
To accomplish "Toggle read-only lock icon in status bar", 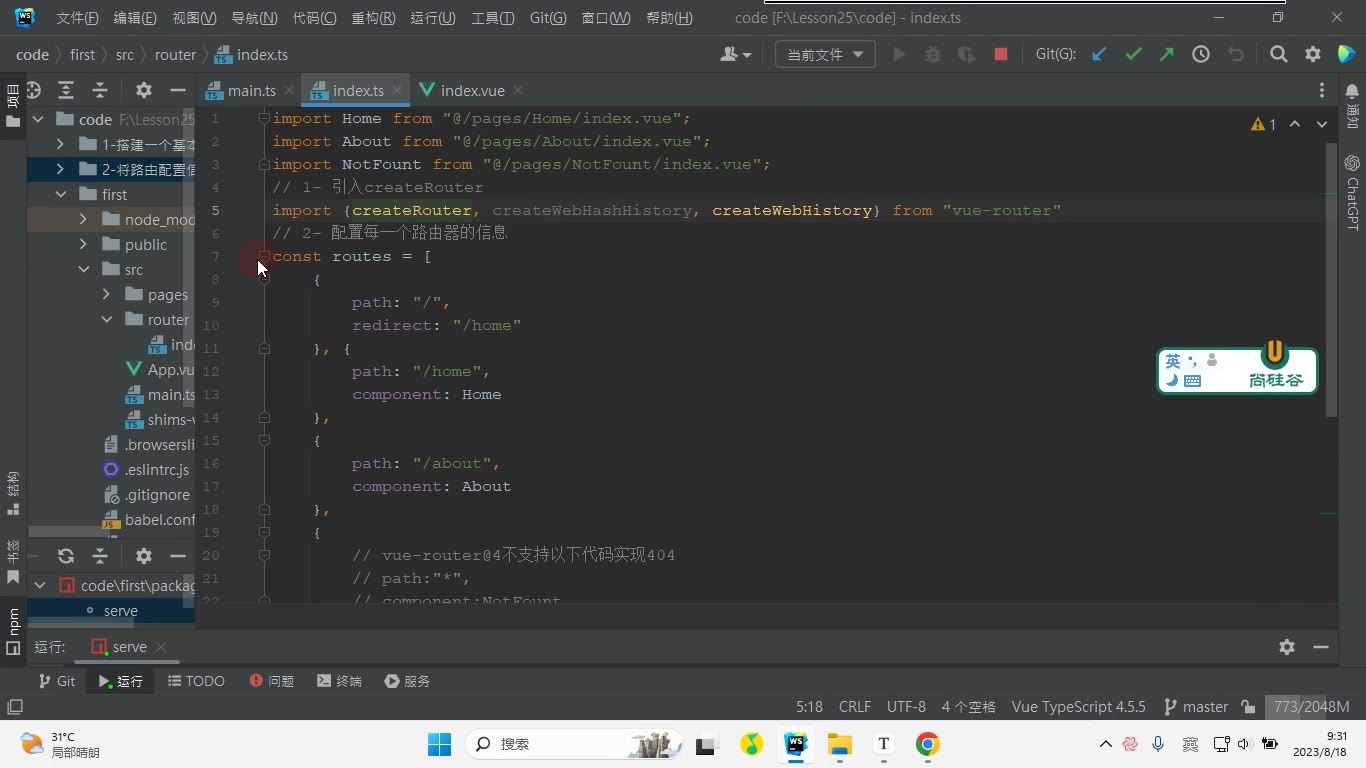I will coord(1248,707).
